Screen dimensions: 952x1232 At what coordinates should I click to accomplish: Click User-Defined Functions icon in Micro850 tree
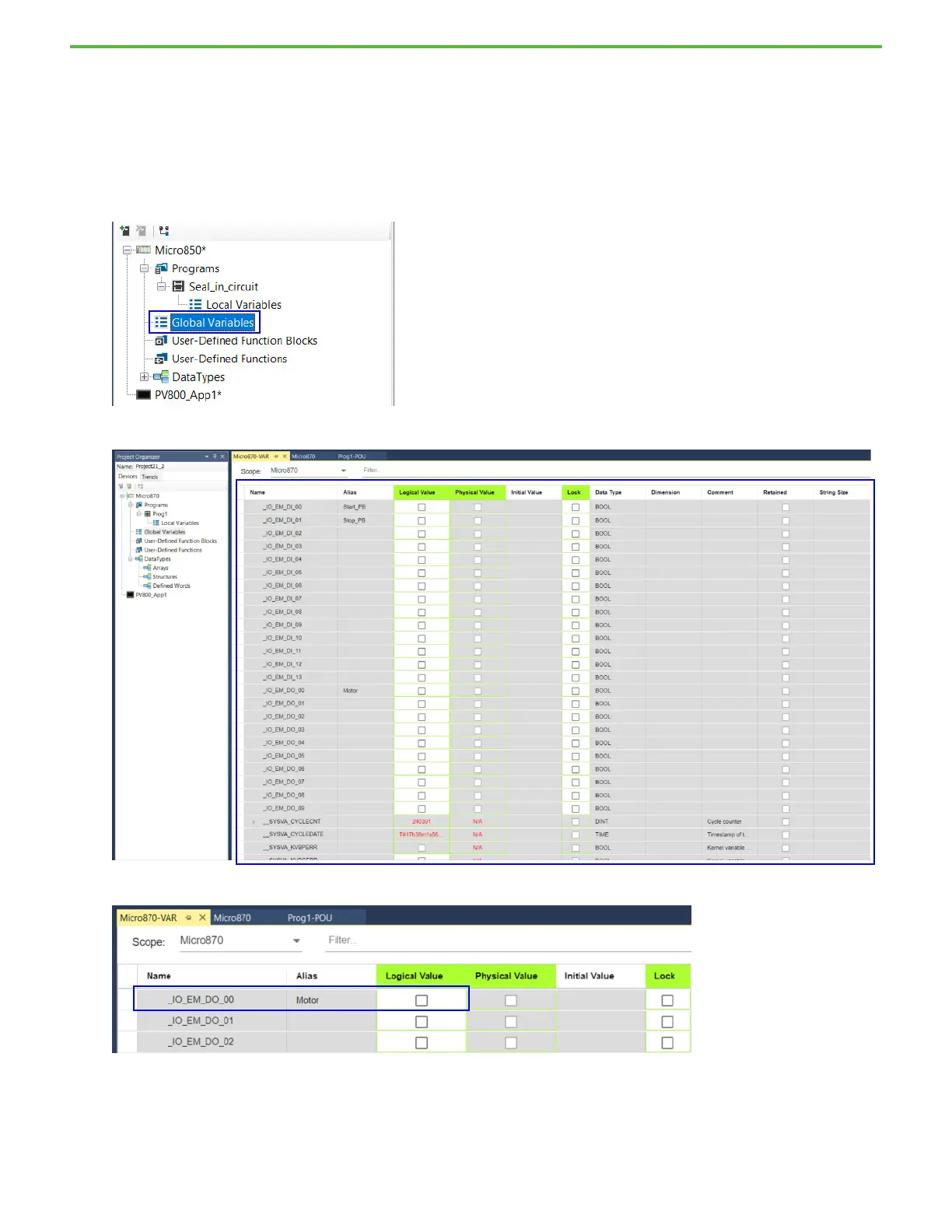[161, 359]
